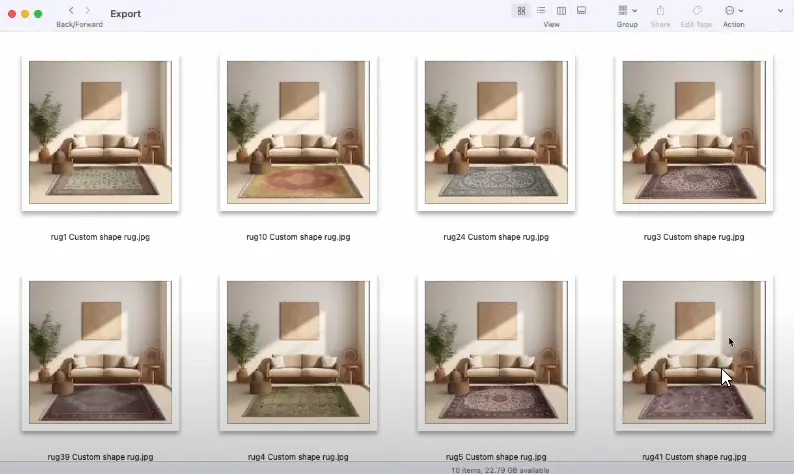Click the green zoom window button

tap(38, 14)
